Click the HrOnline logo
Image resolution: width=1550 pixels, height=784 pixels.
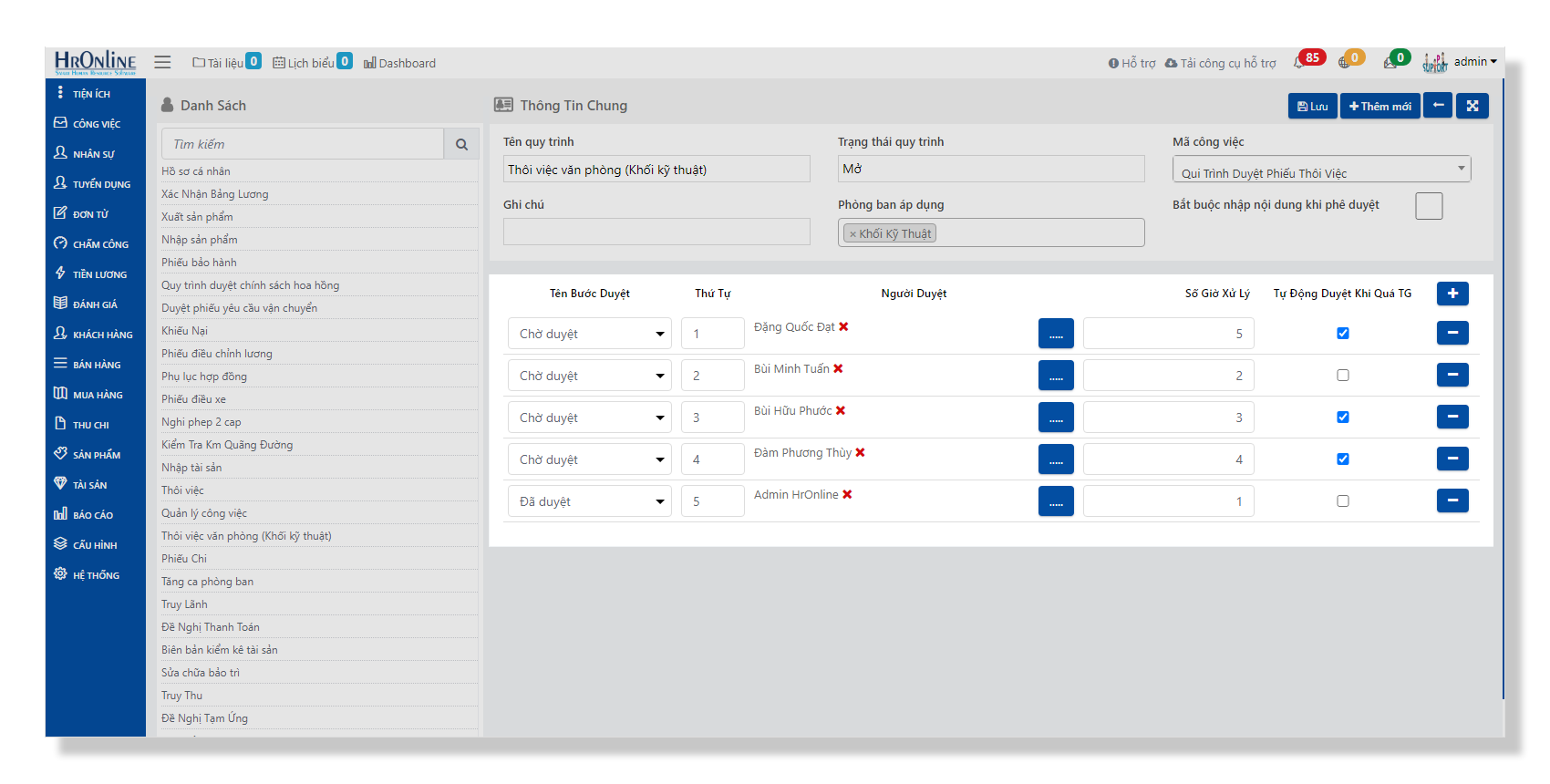click(95, 62)
